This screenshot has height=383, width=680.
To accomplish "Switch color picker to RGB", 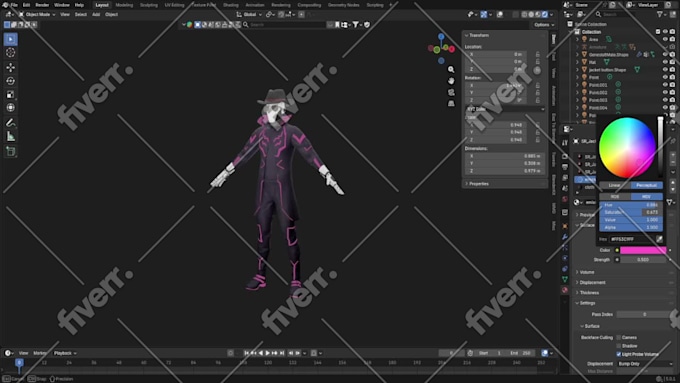I will [x=615, y=196].
